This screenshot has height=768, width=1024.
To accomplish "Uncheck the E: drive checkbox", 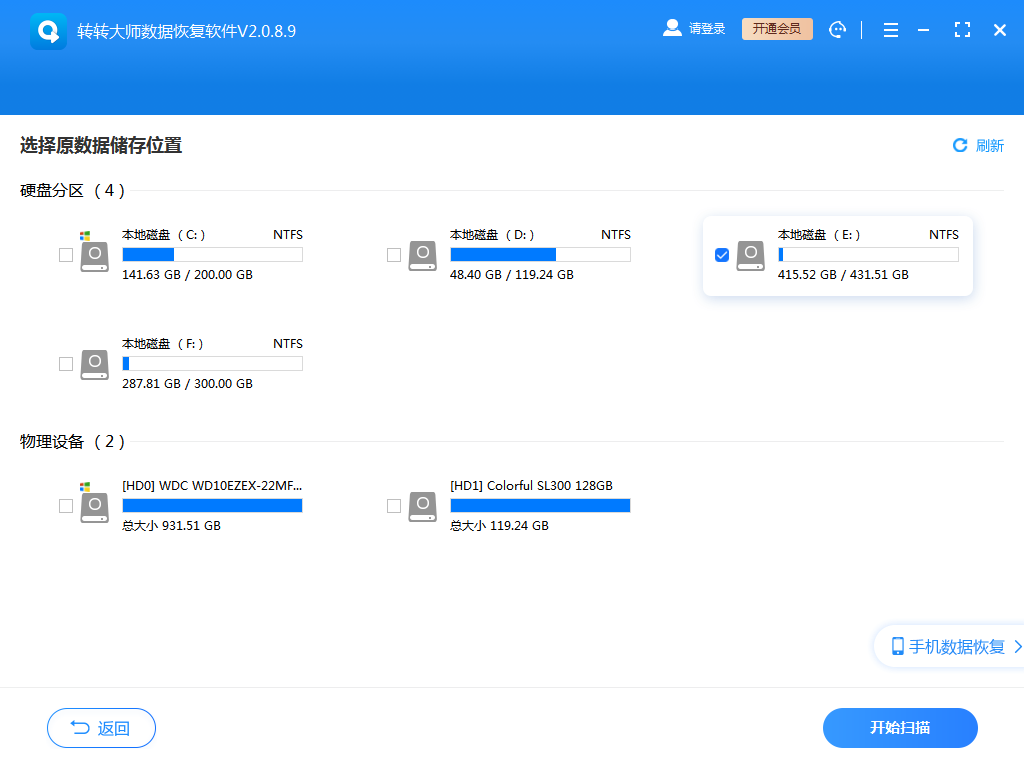I will 722,255.
